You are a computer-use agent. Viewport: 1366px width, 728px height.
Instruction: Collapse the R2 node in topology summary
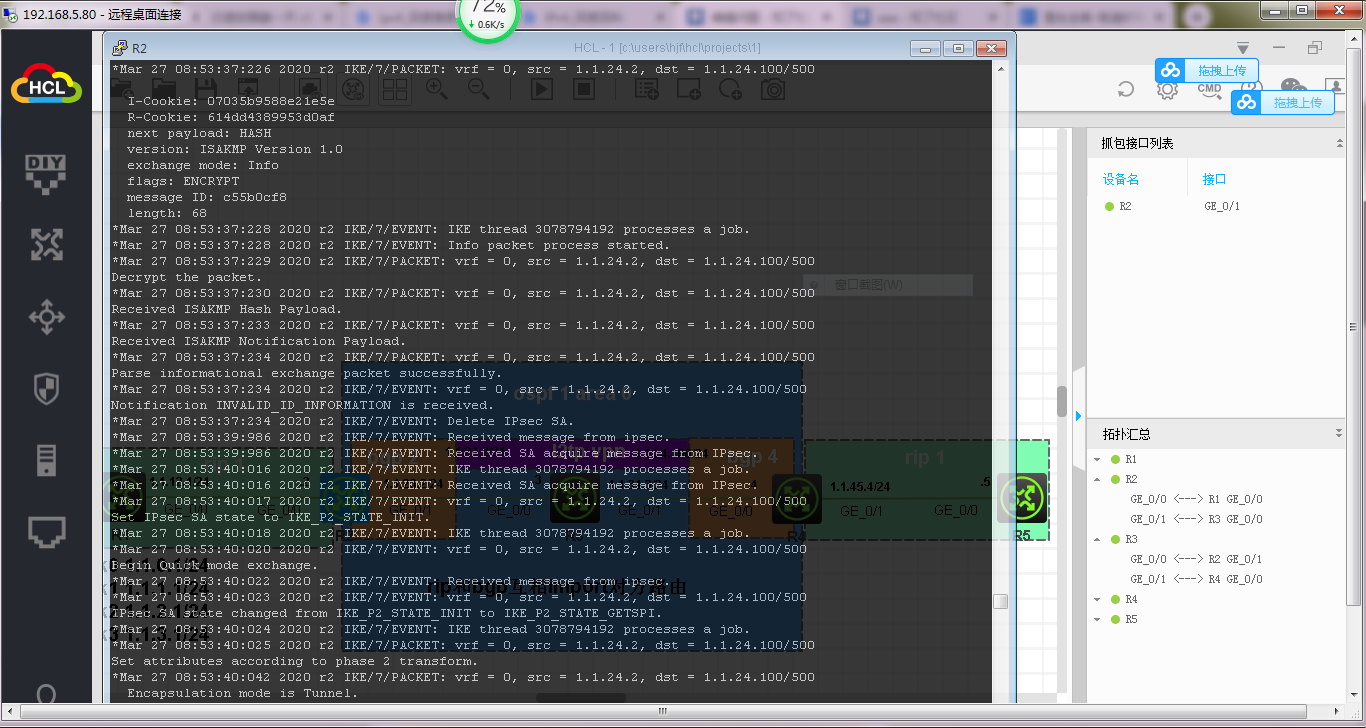coord(1098,479)
